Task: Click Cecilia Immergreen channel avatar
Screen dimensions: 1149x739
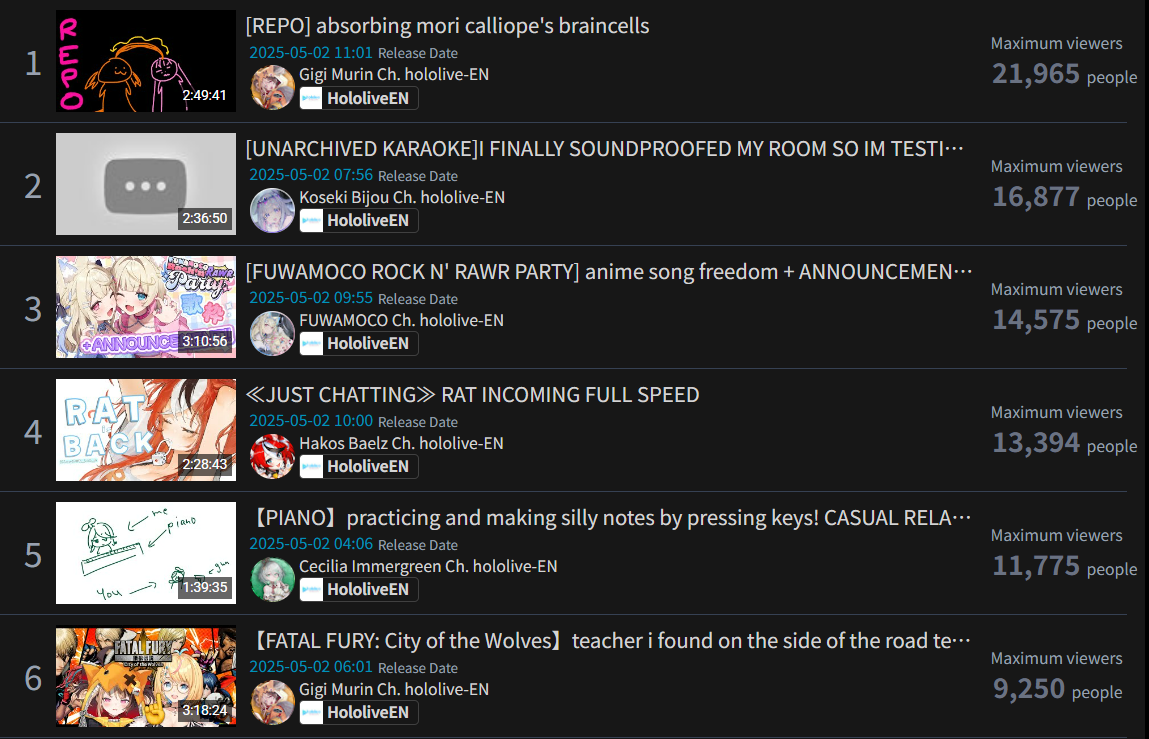Action: click(273, 580)
